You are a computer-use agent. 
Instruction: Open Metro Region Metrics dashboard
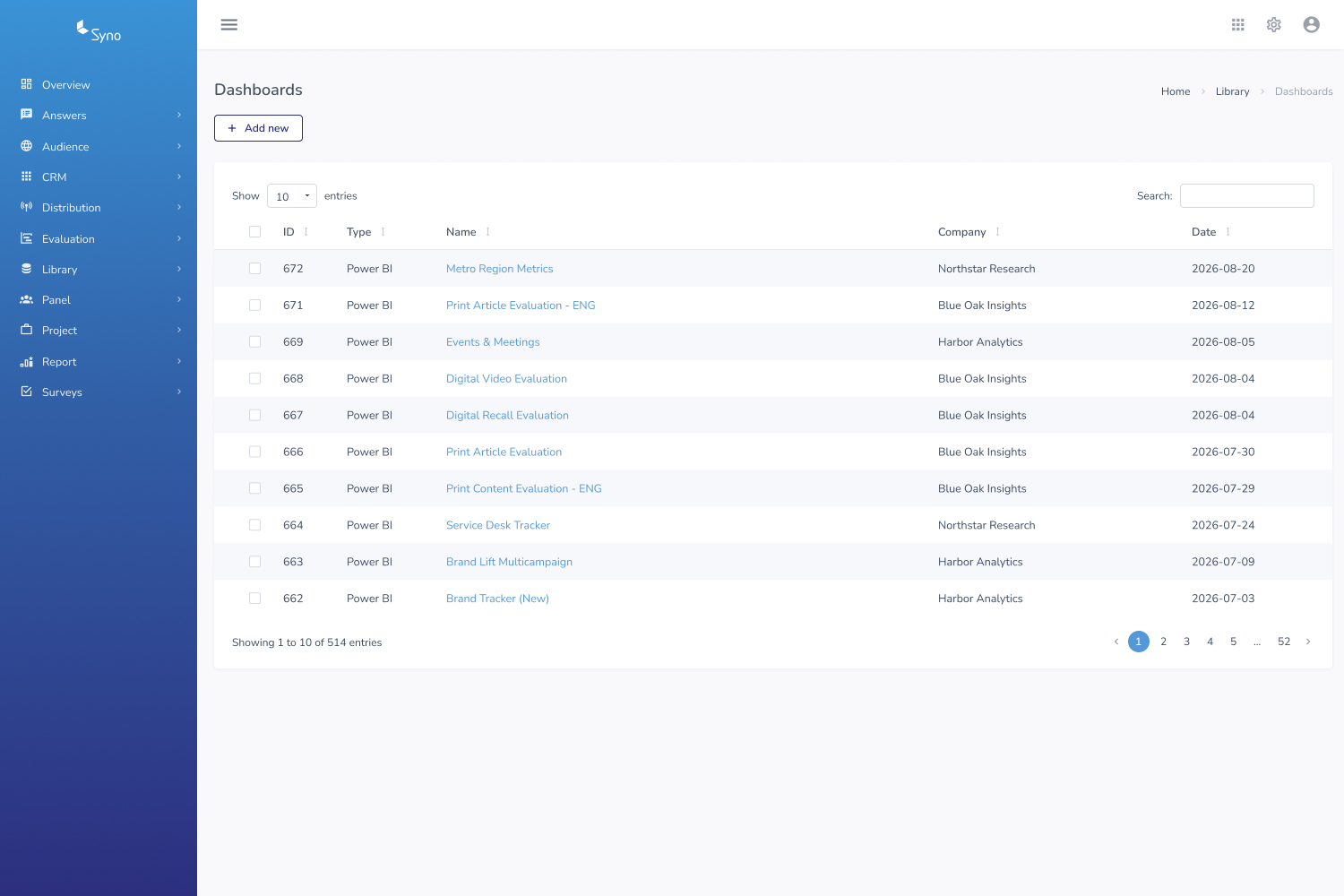[x=499, y=269]
